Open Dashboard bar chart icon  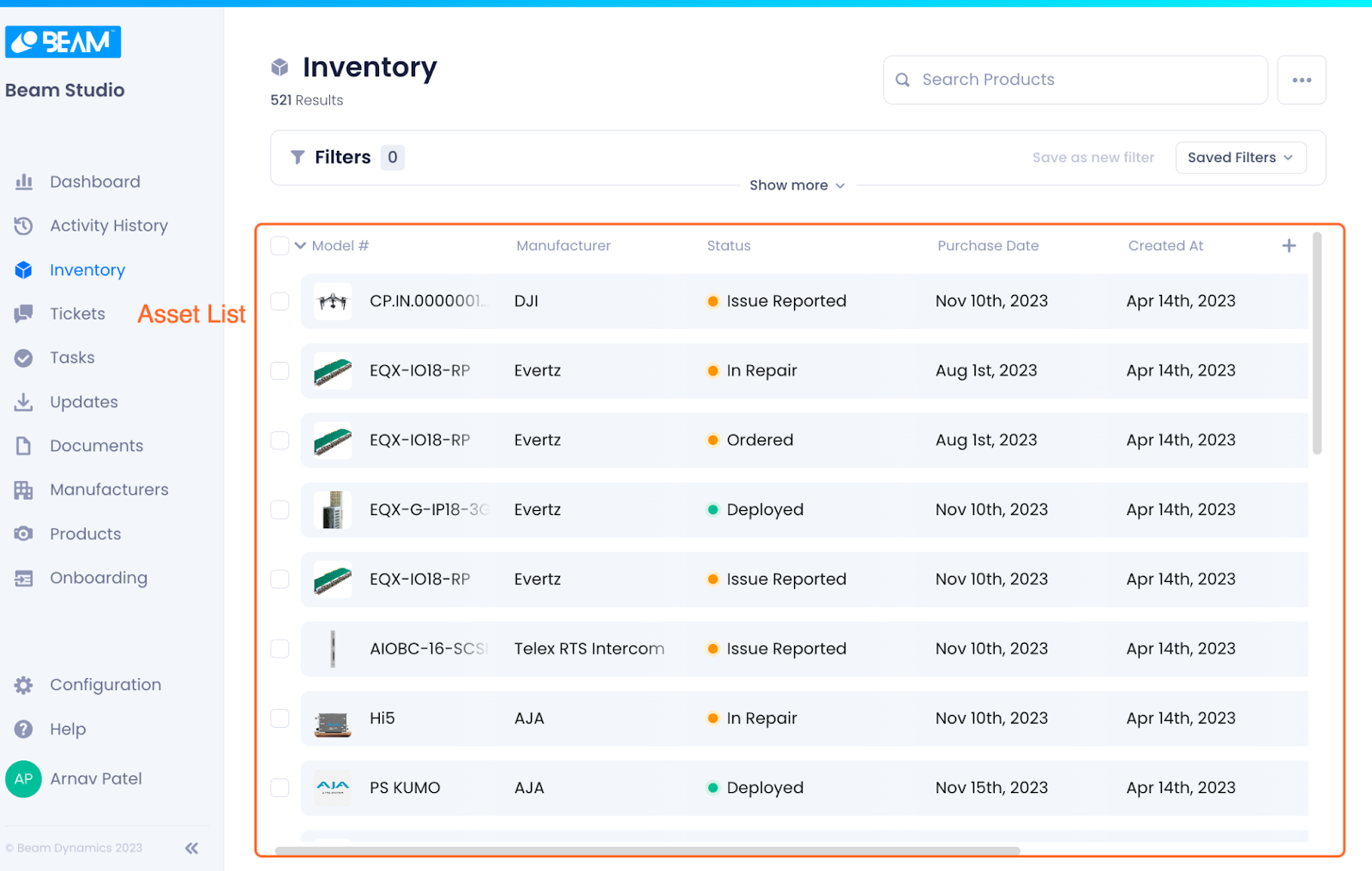[x=24, y=182]
